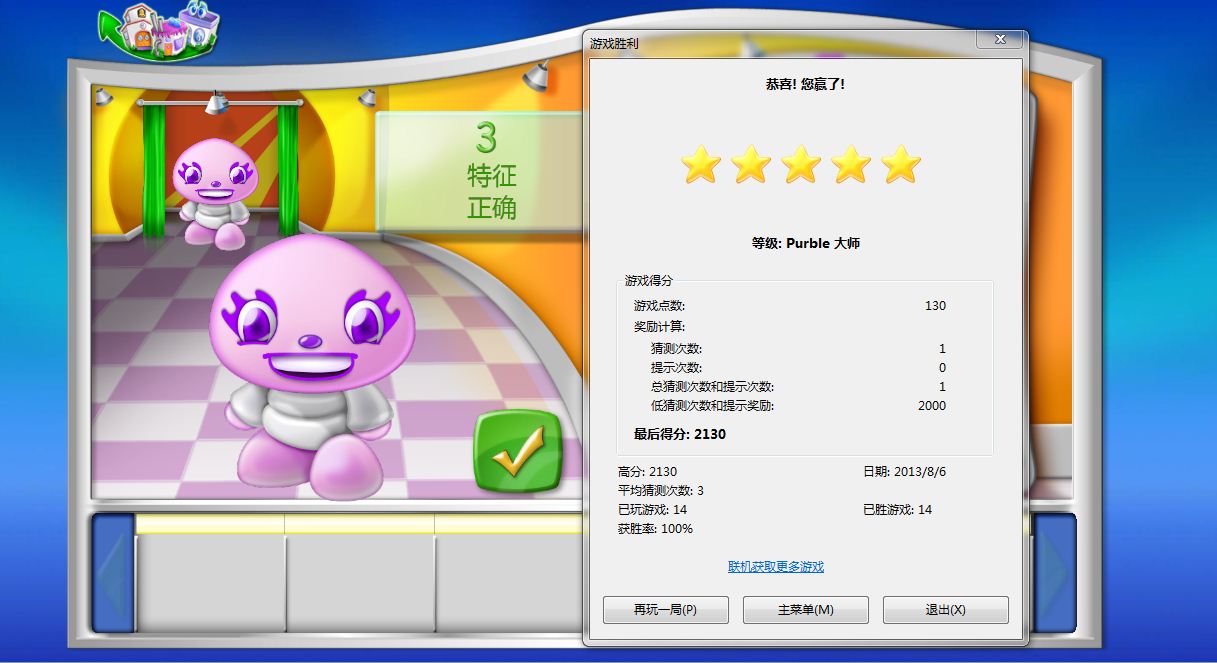Click the fifth gold star
1217x663 pixels.
(901, 164)
